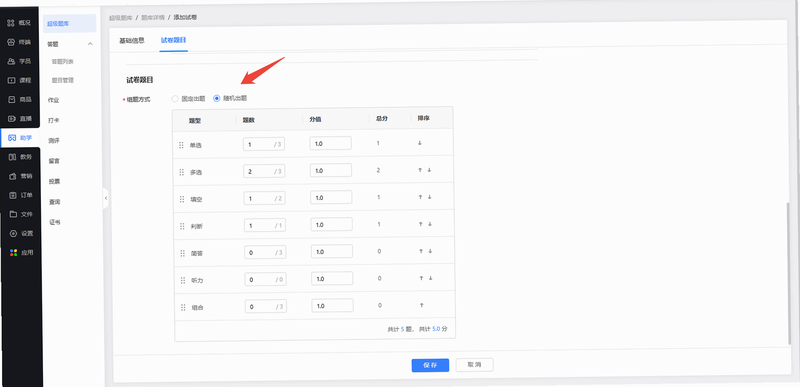Viewport: 800px width, 387px height.
Task: Open the 留言 menu item
Action: pos(55,161)
